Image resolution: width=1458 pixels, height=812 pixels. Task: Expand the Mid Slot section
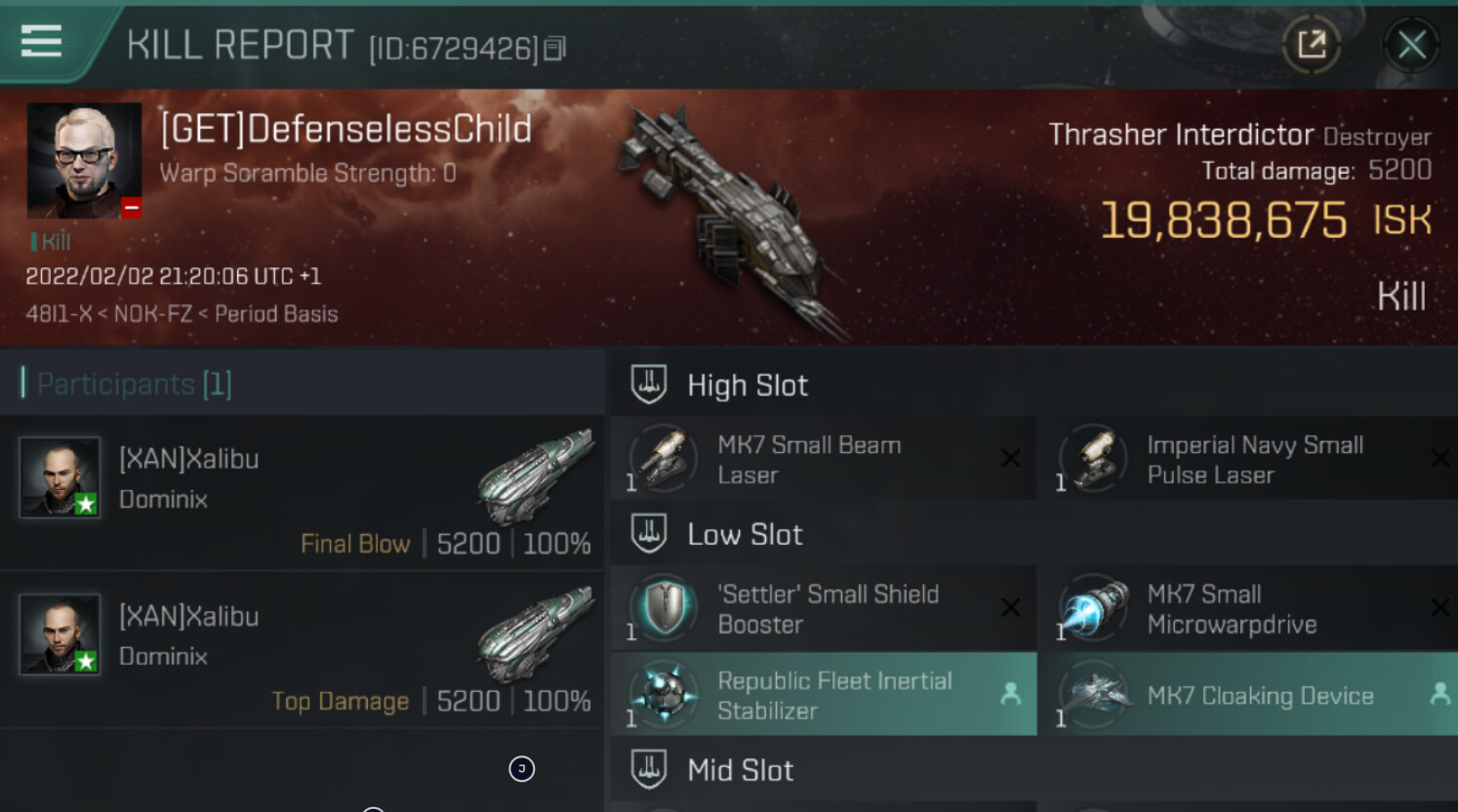coord(741,771)
